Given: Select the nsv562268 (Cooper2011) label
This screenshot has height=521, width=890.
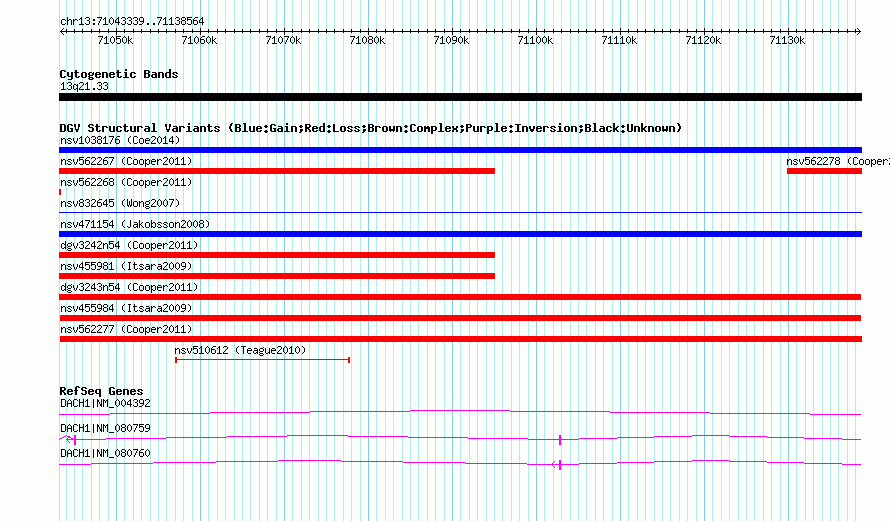Looking at the screenshot, I should point(126,182).
